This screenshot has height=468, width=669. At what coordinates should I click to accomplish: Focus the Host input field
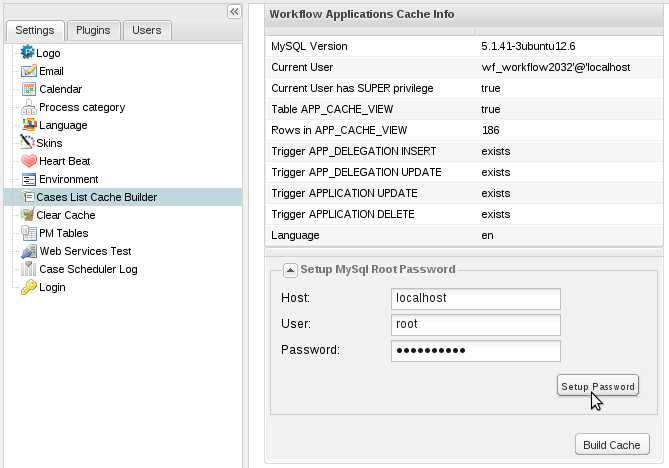click(x=475, y=298)
